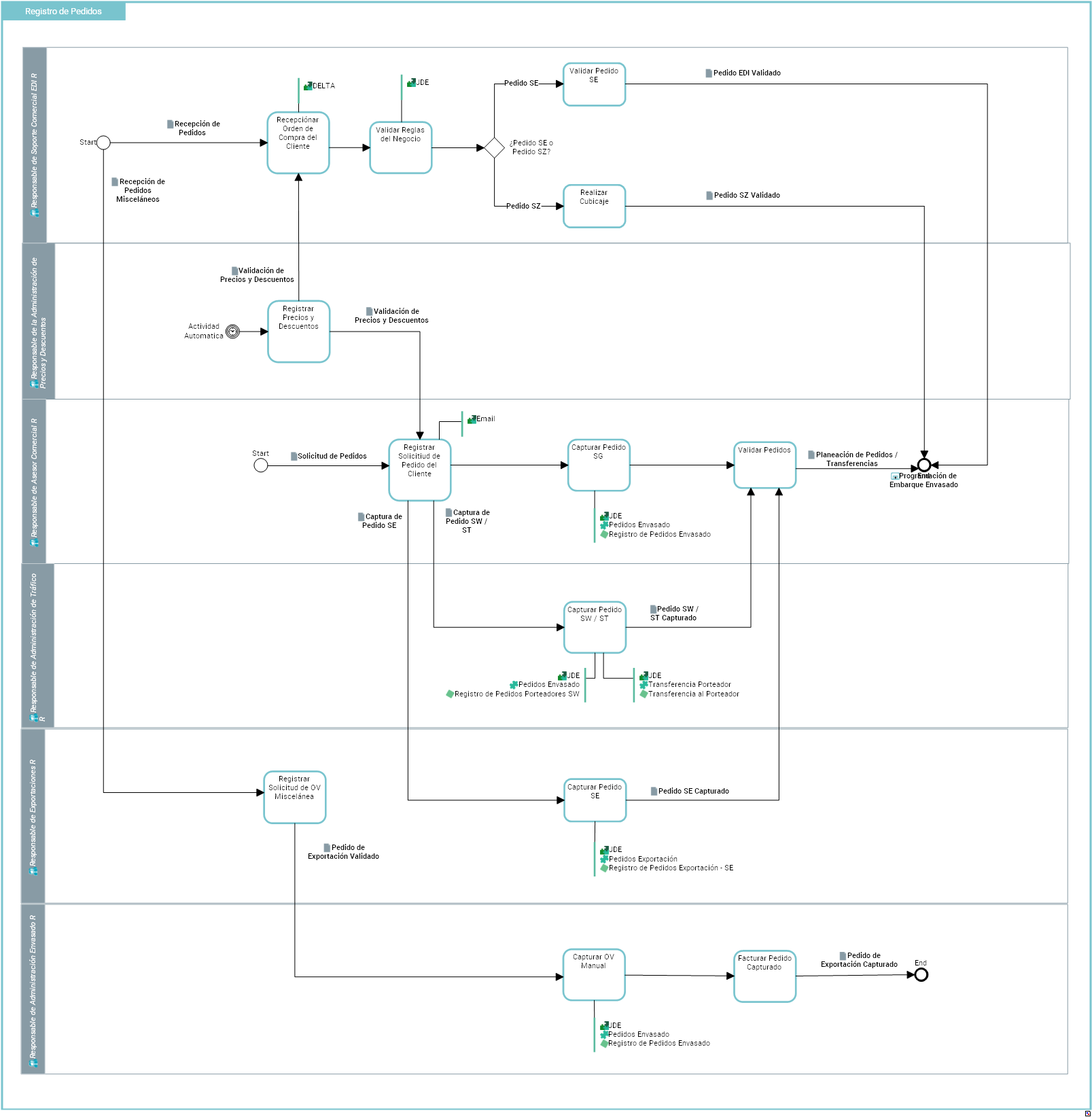Click the Pedido EDI Validado document icon
1092x1117 pixels.
[x=709, y=73]
